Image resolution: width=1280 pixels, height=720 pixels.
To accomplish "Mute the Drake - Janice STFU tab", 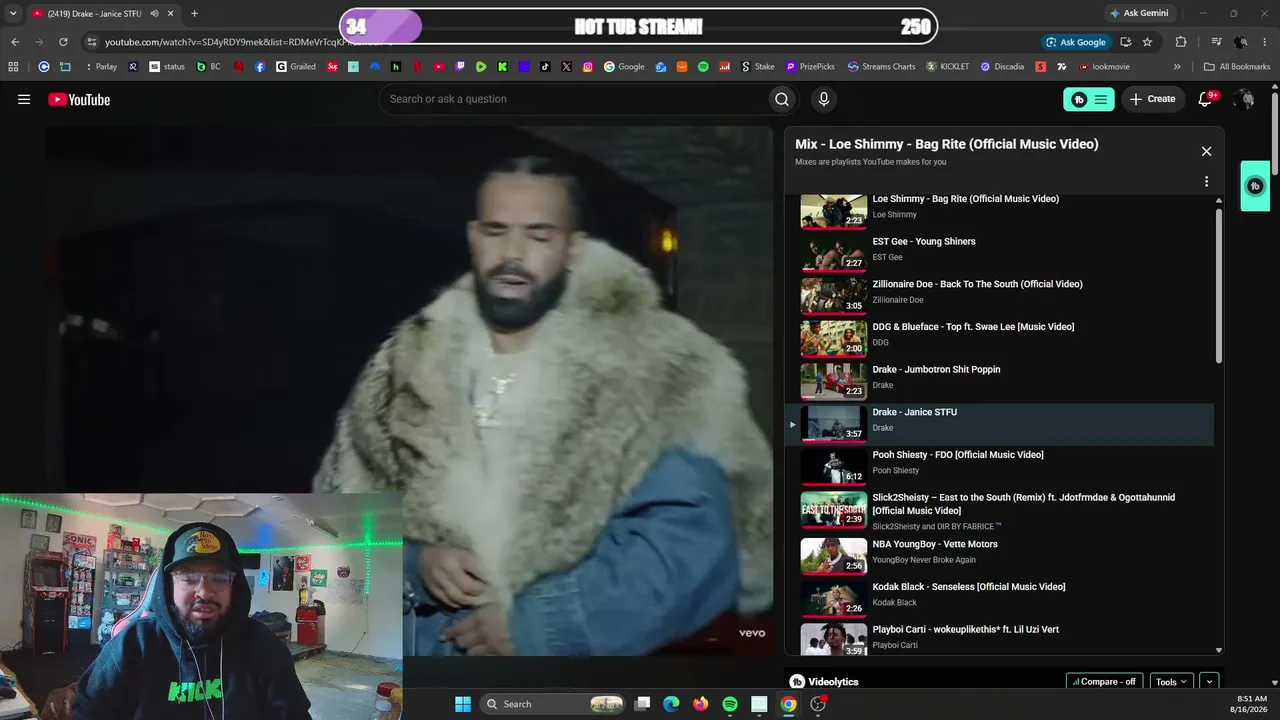I will (x=154, y=14).
